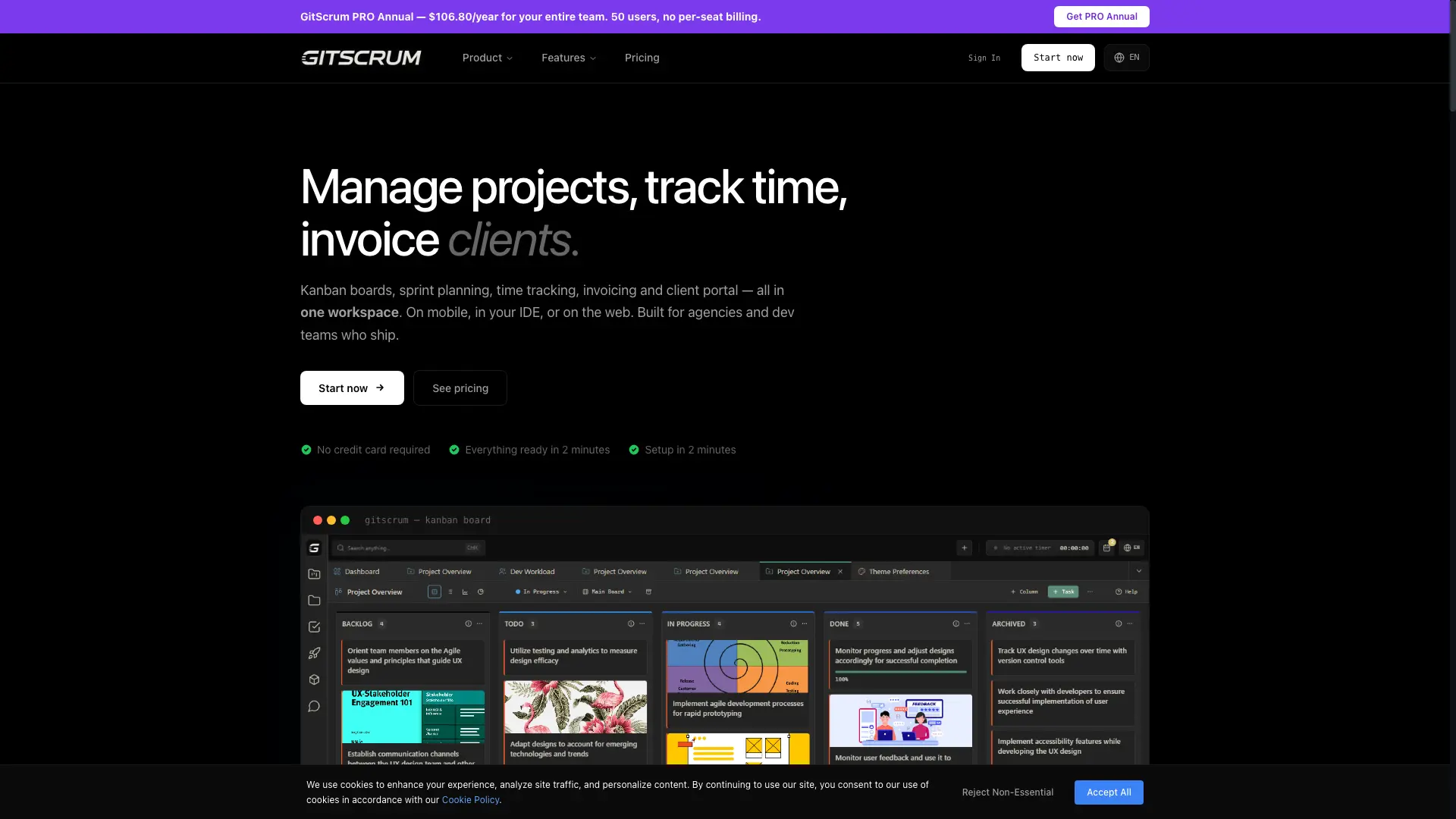
Task: Toggle the kanban board view icon
Action: point(435,591)
